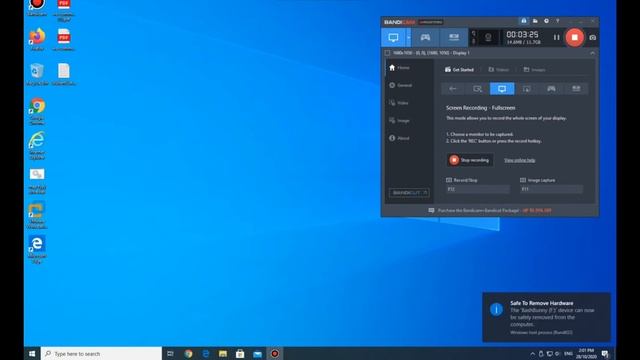
Task: Open the Image settings section
Action: point(399,120)
